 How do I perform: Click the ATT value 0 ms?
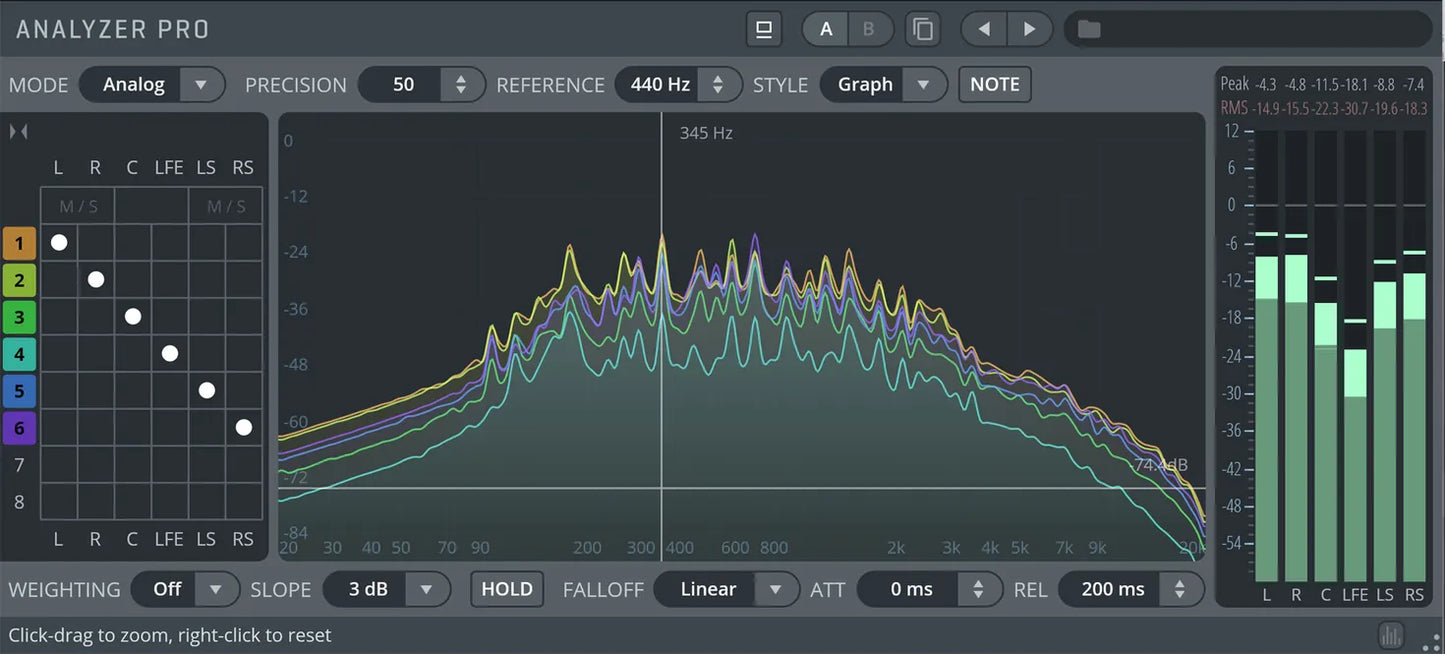coord(911,589)
